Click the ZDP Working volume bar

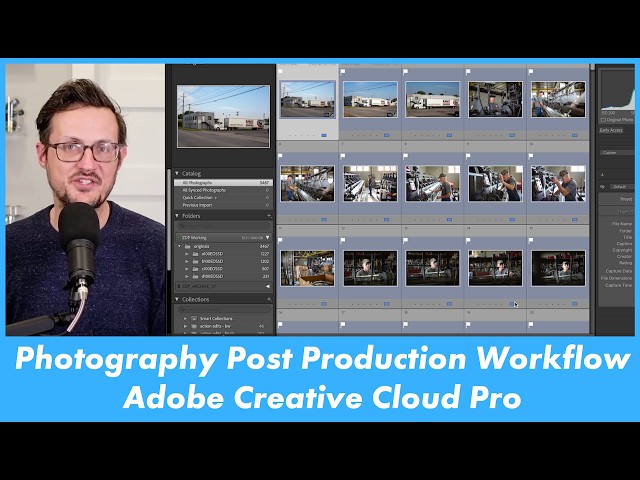[224, 237]
